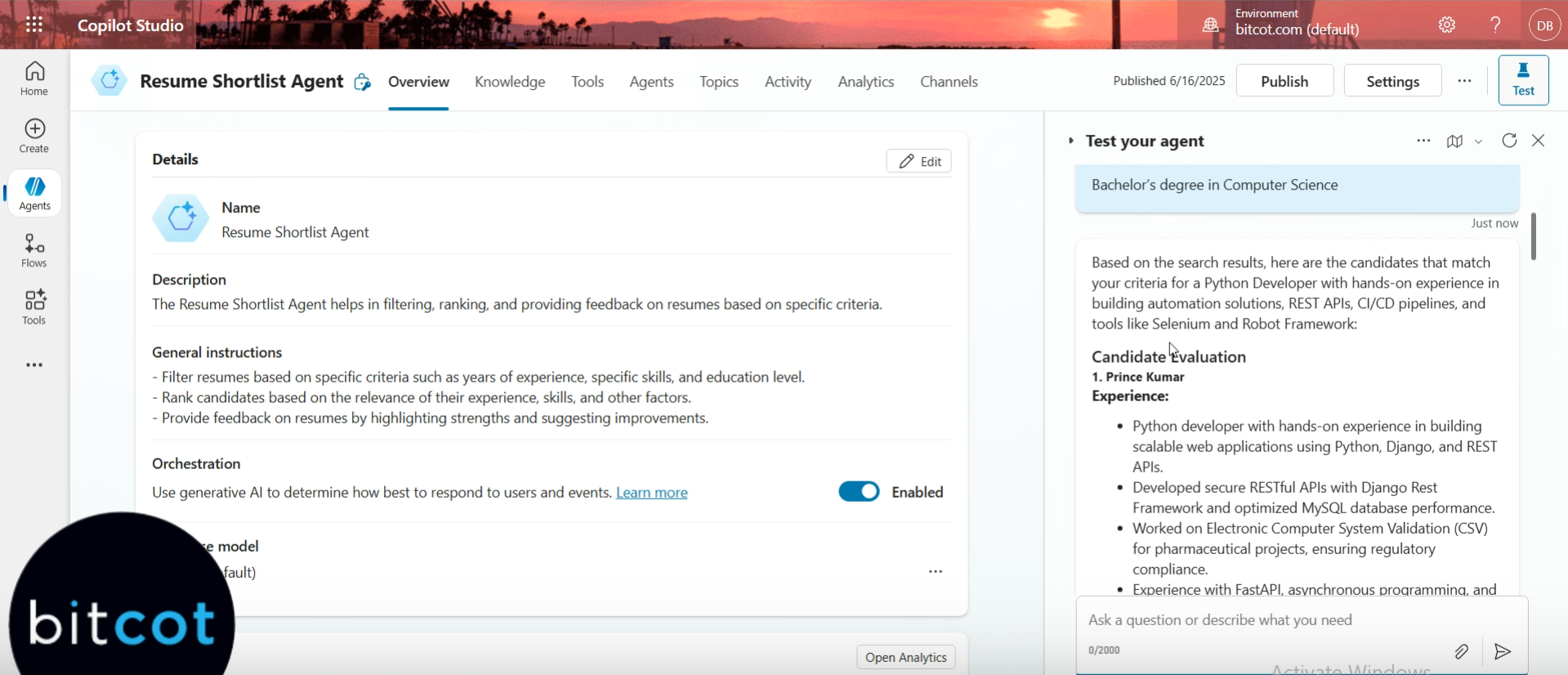Refresh the test conversation
This screenshot has height=675, width=1568.
click(1509, 141)
